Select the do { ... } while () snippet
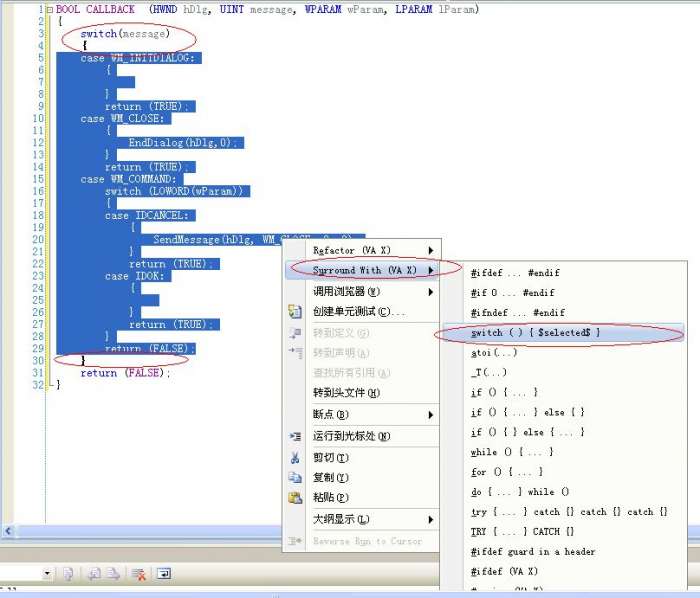The width and height of the screenshot is (700, 598). (563, 492)
